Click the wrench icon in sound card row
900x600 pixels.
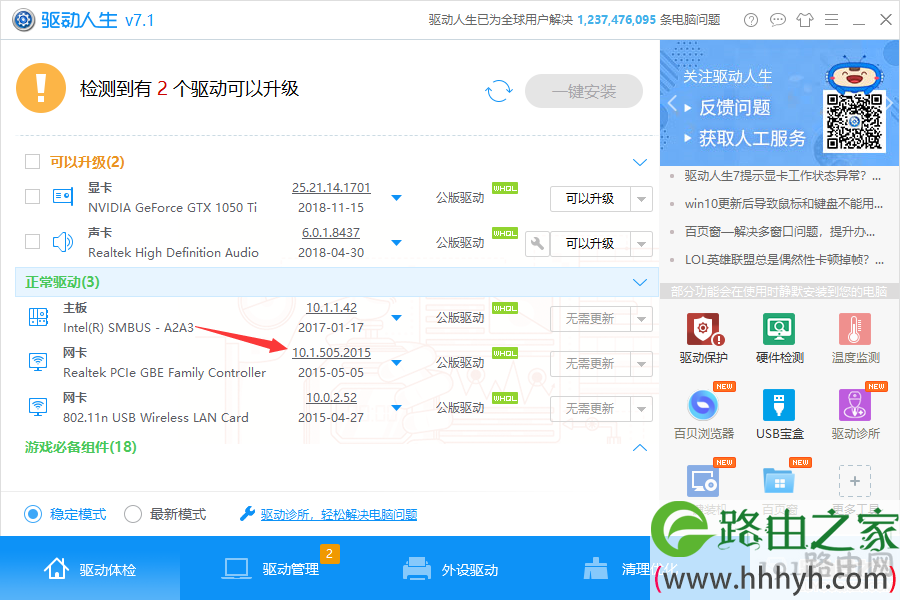point(537,243)
